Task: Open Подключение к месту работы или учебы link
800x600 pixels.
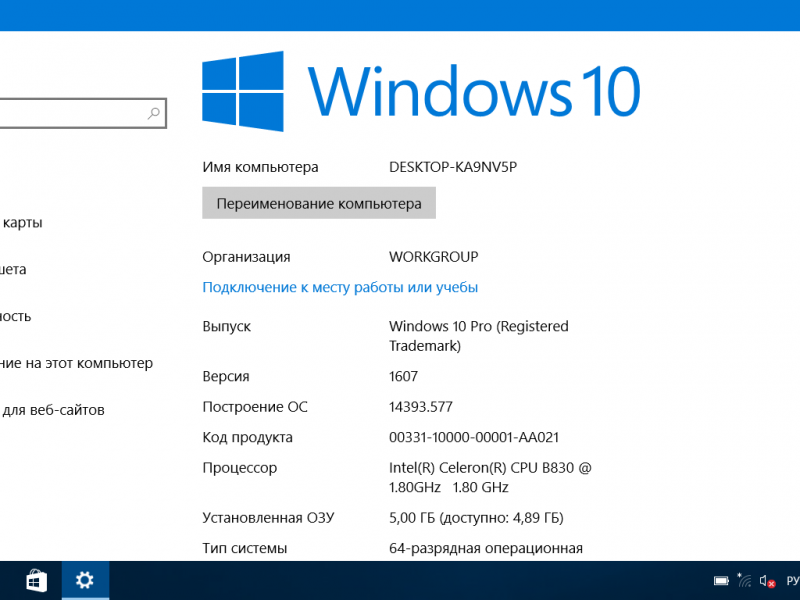Action: coord(340,287)
